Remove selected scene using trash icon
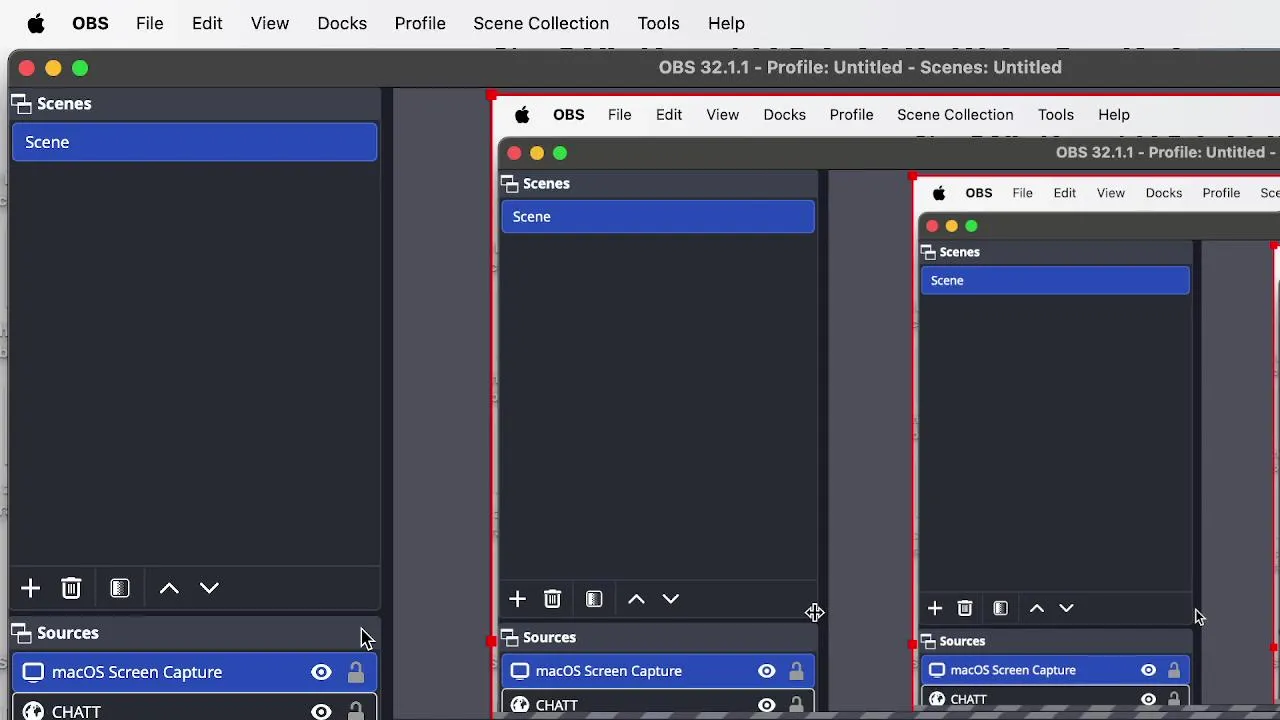This screenshot has width=1280, height=720. [71, 588]
